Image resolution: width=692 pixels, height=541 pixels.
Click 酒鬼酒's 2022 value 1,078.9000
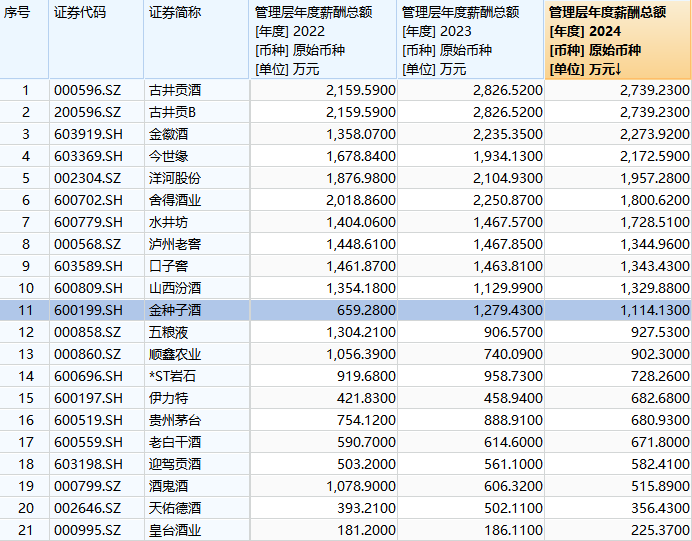tap(360, 487)
